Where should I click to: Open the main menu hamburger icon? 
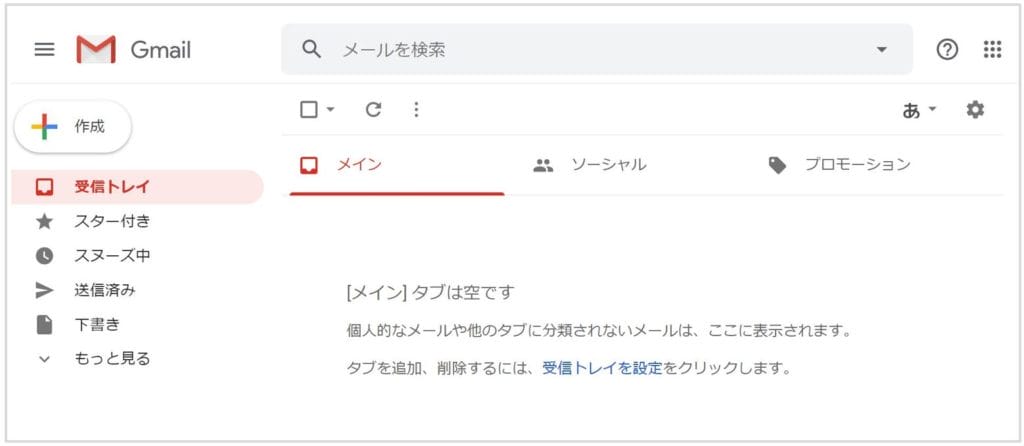click(x=44, y=50)
